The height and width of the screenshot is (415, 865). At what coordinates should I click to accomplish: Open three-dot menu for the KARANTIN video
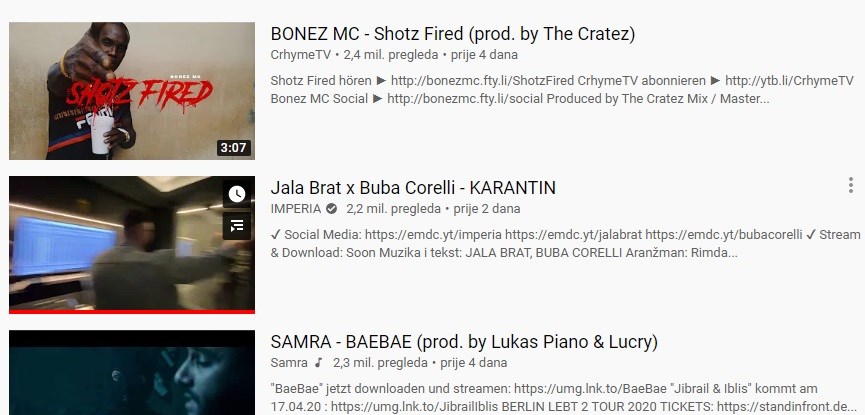click(x=851, y=185)
